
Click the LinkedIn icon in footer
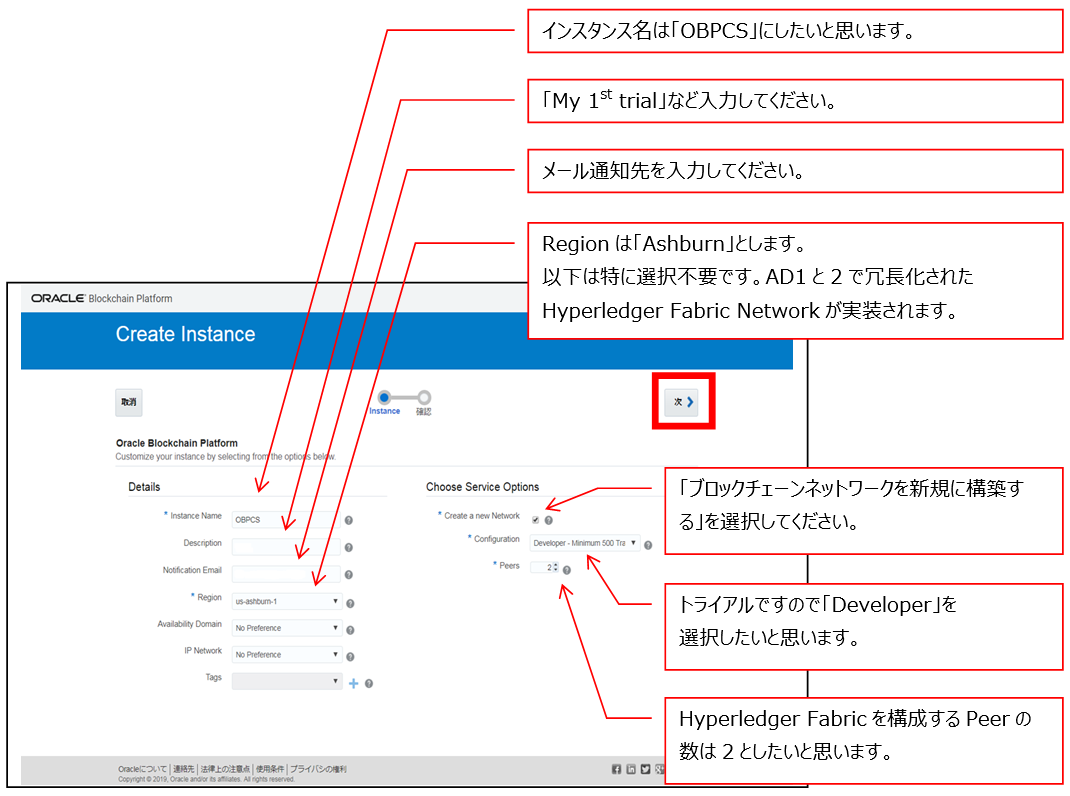tap(631, 769)
